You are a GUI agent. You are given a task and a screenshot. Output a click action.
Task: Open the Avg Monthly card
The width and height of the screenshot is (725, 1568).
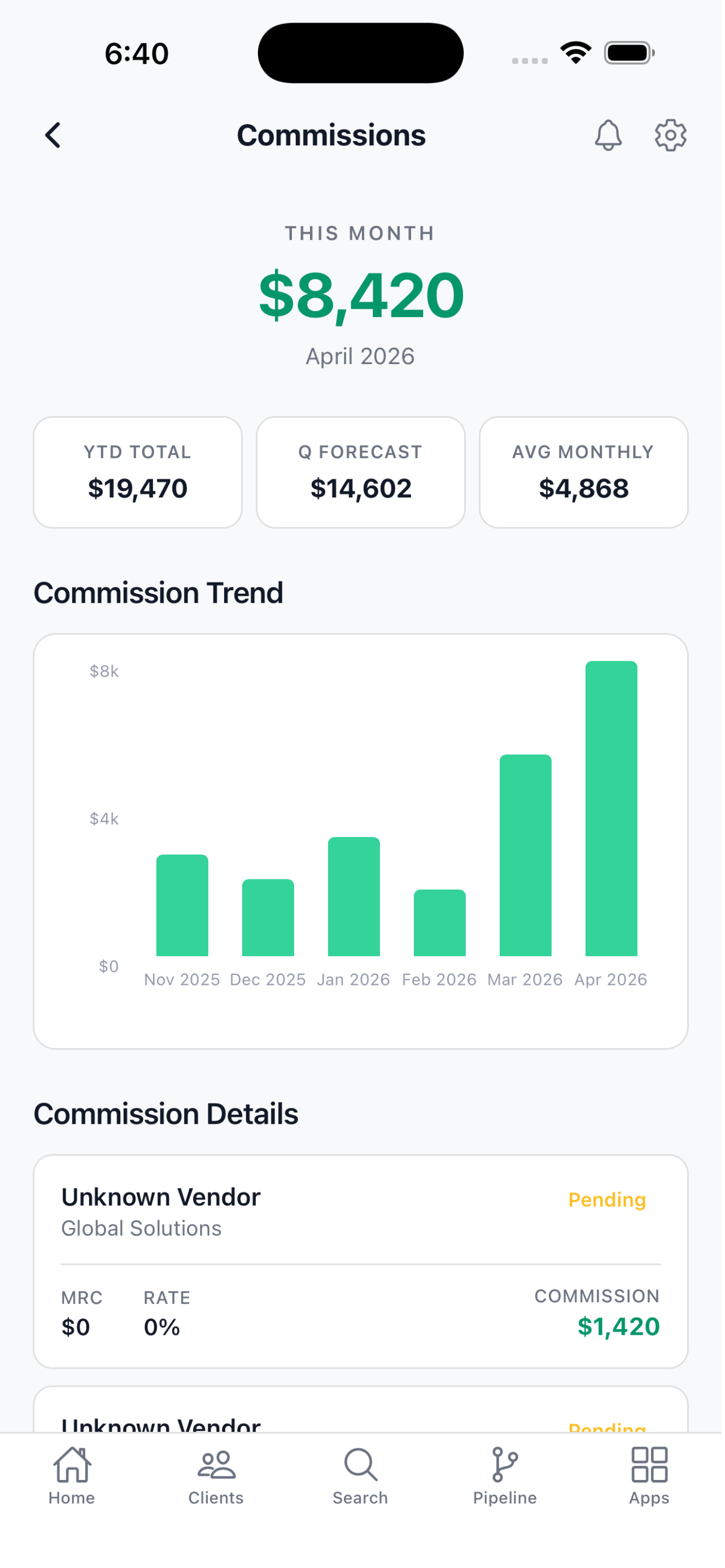pos(586,474)
